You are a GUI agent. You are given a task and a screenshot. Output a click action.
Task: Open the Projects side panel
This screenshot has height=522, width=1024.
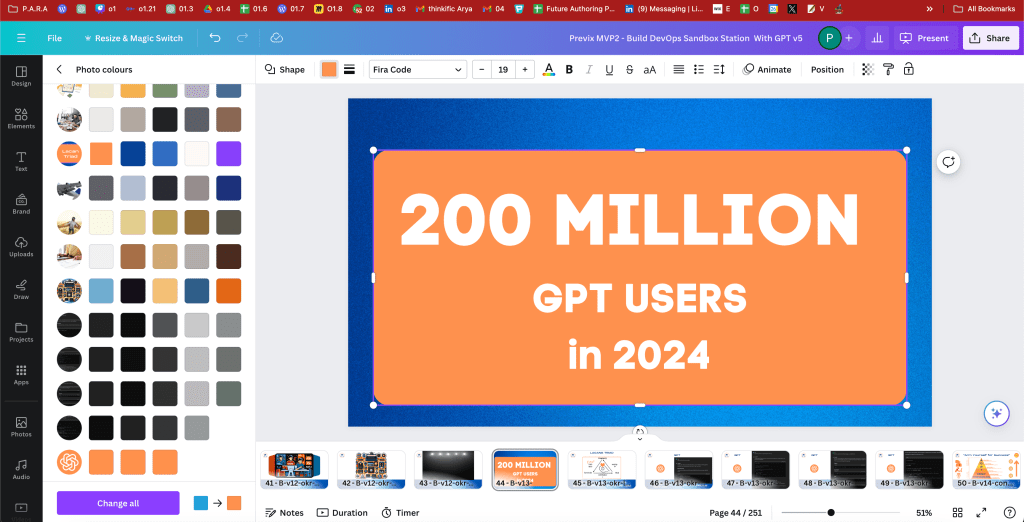click(21, 332)
